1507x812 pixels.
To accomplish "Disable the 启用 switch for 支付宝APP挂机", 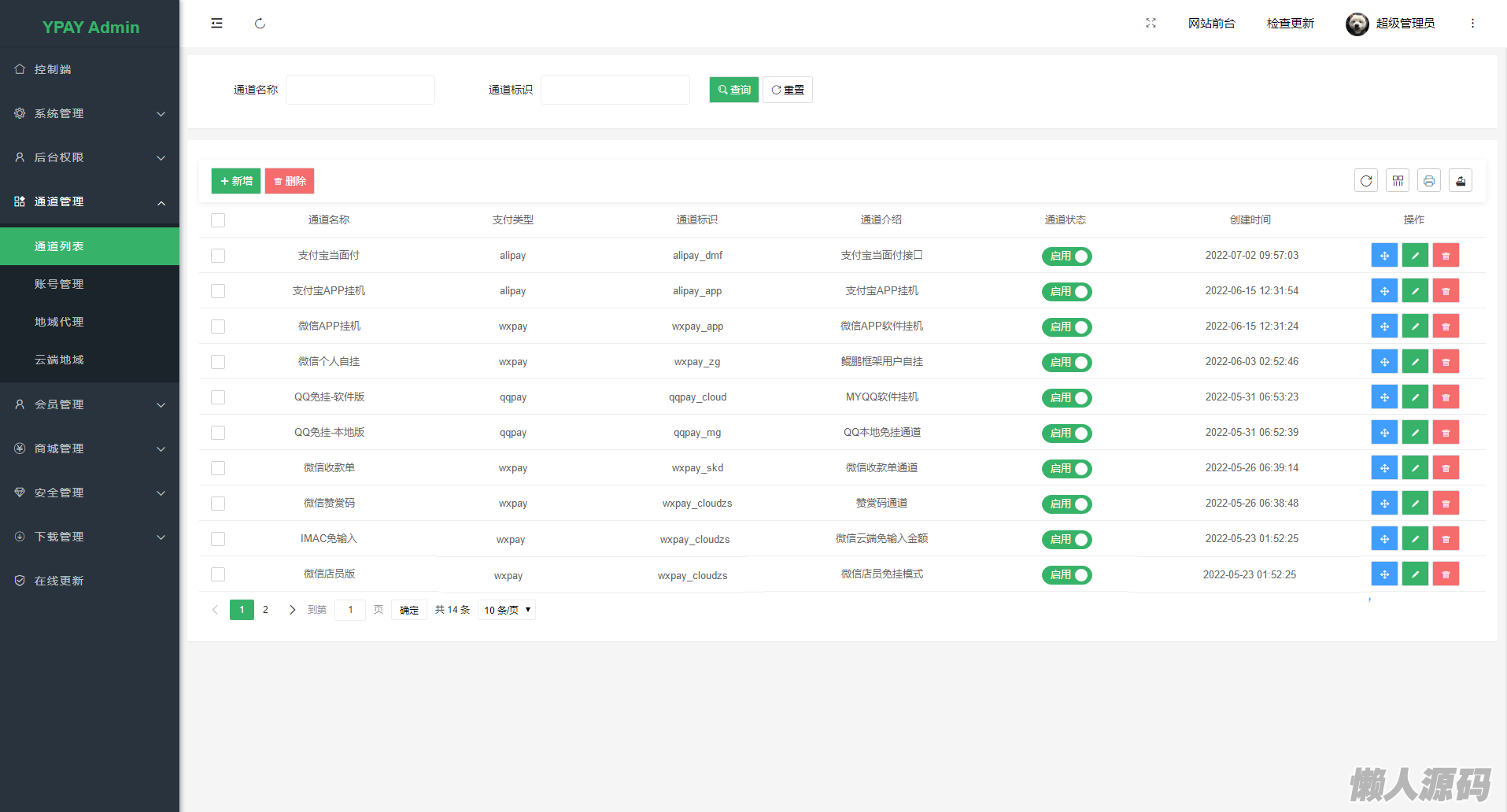I will [x=1066, y=292].
